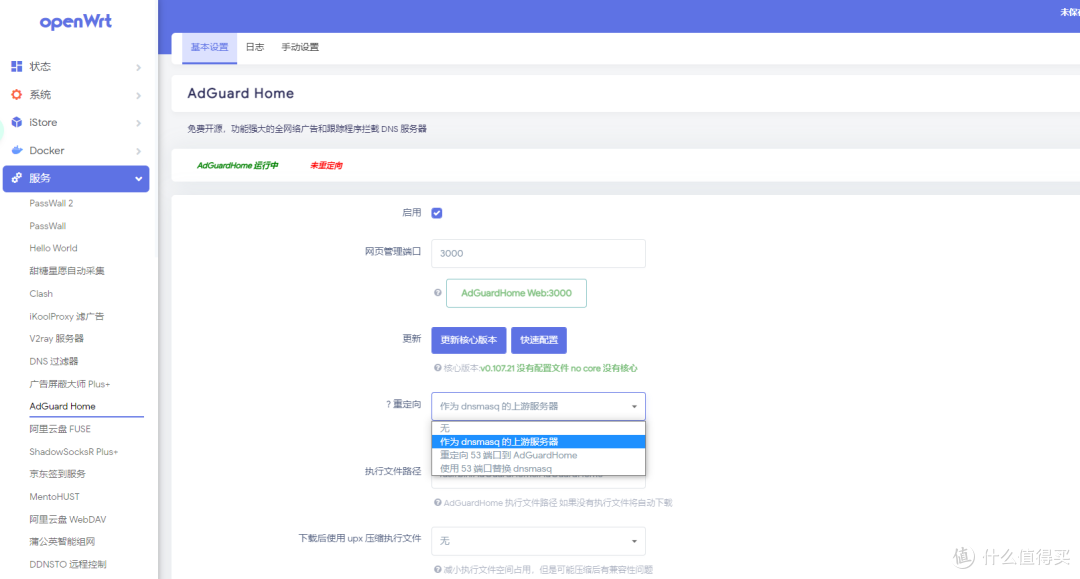Toggle the 启用 enable checkbox
Image resolution: width=1080 pixels, height=579 pixels.
[x=437, y=212]
